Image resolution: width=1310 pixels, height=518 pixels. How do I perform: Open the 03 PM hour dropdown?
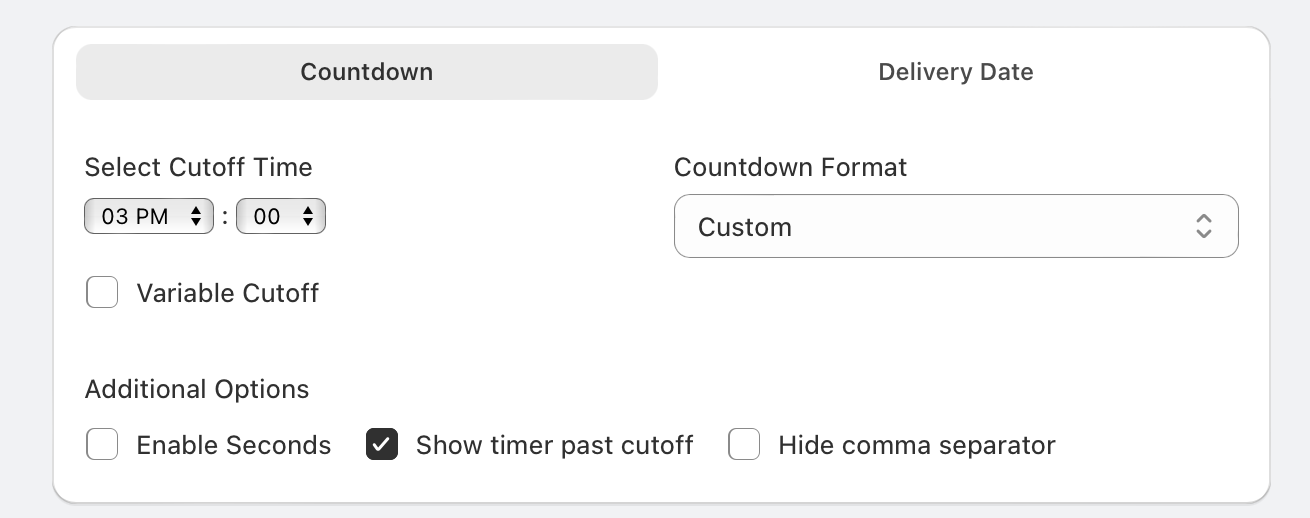pos(149,216)
